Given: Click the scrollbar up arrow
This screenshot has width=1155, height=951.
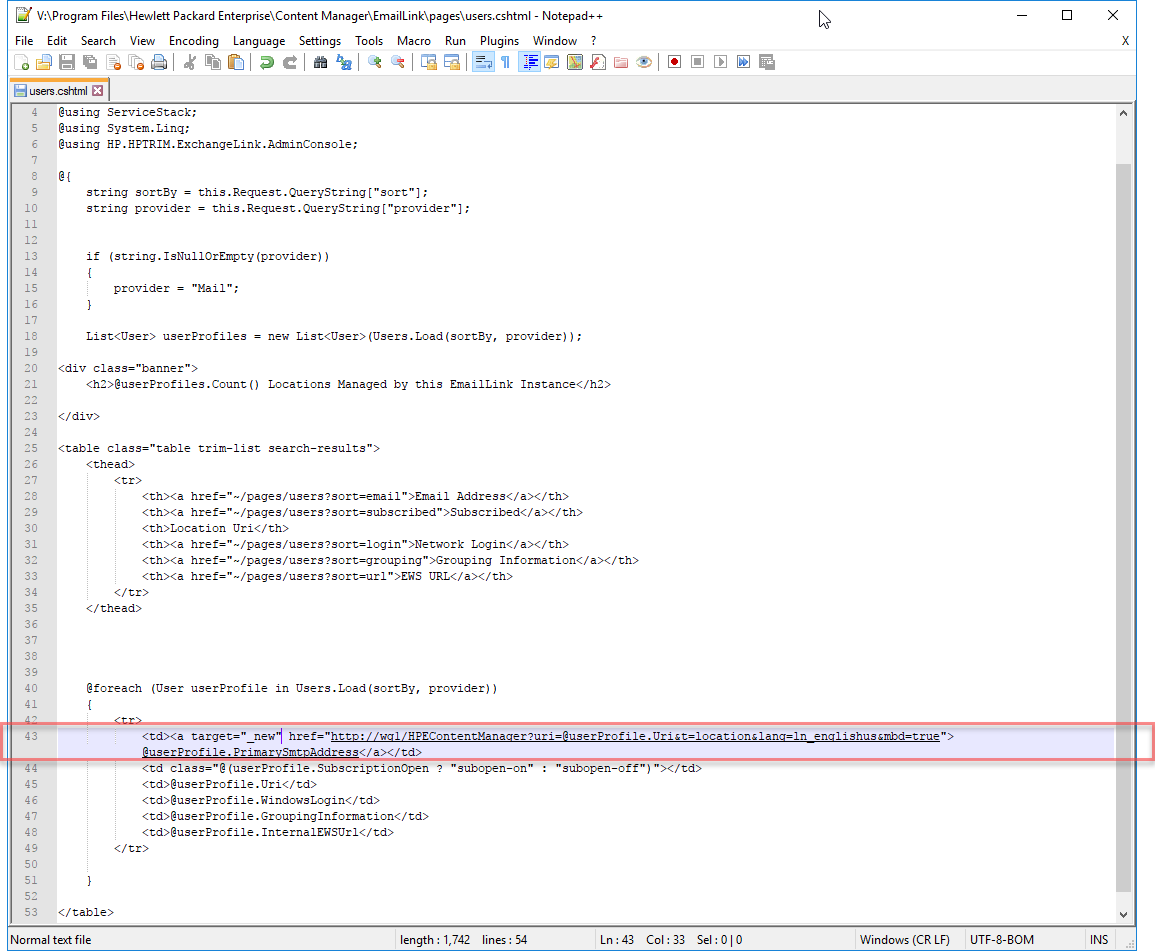Looking at the screenshot, I should pyautogui.click(x=1123, y=113).
